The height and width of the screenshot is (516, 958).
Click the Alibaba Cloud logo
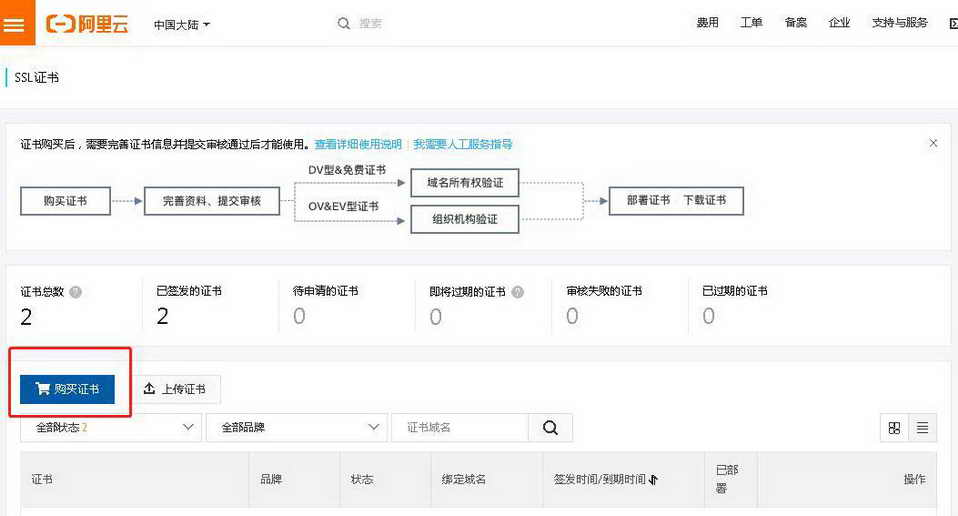point(87,24)
